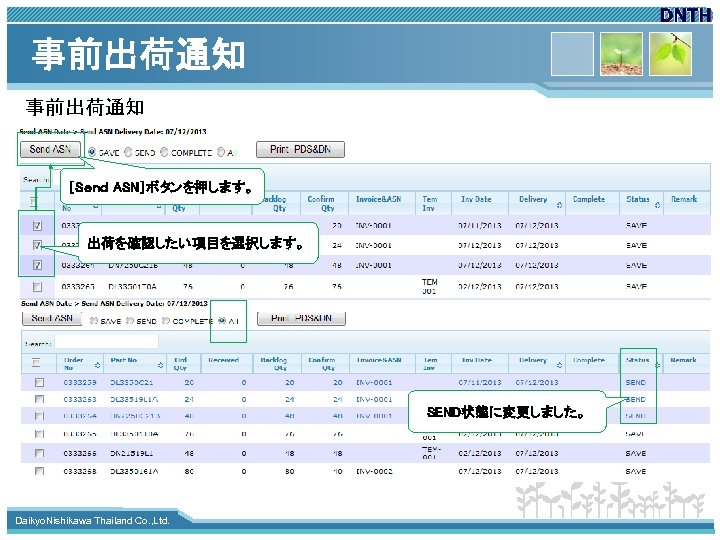
Task: Check lower-table row with Ord Qty 76
Action: (x=39, y=434)
